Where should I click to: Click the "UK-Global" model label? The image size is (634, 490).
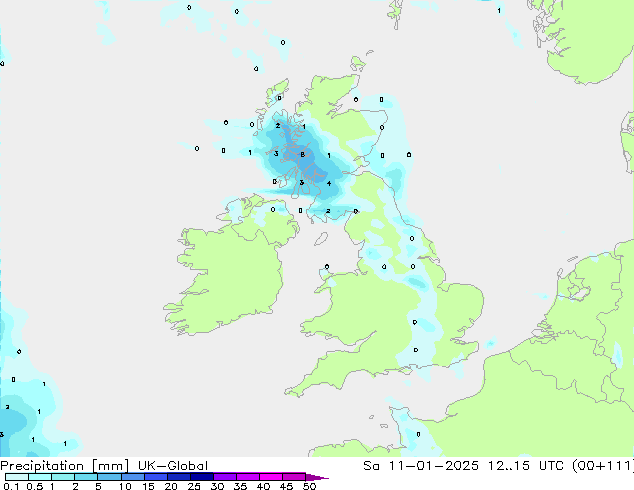pos(173,466)
